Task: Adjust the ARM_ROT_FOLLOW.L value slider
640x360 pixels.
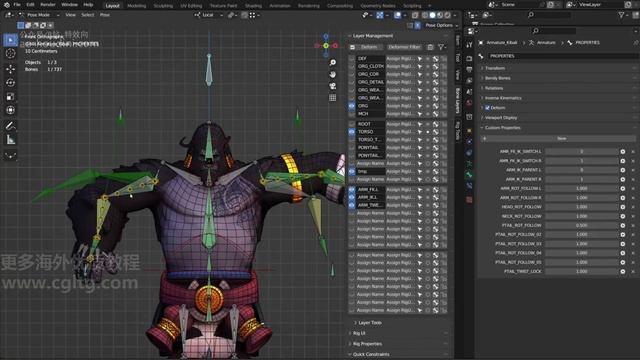Action: click(582, 189)
